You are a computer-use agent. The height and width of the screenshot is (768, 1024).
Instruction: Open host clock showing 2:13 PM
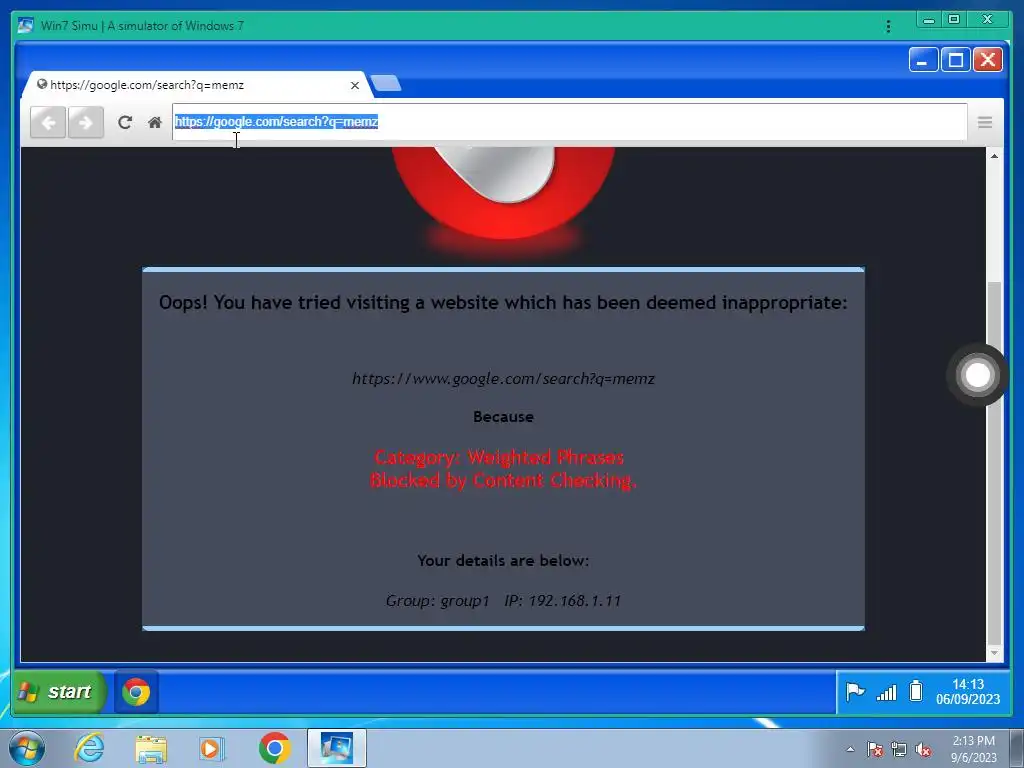pos(974,749)
